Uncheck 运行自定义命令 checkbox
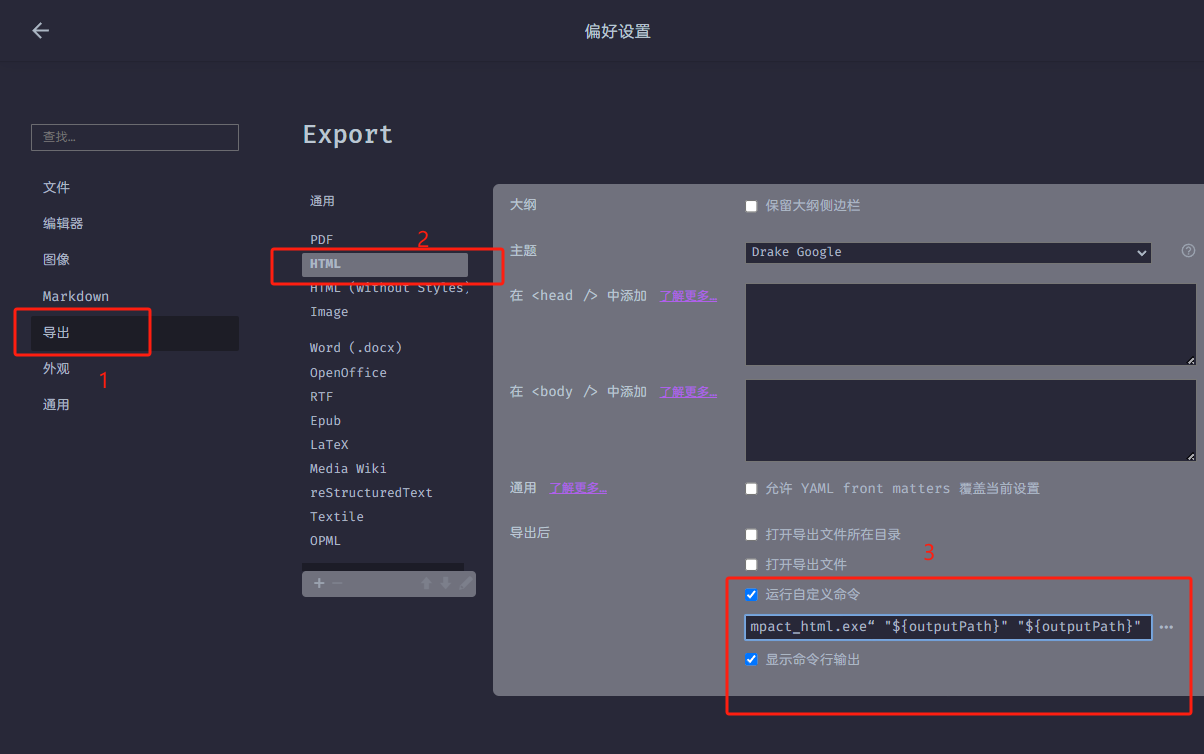Viewport: 1204px width, 754px height. click(751, 594)
